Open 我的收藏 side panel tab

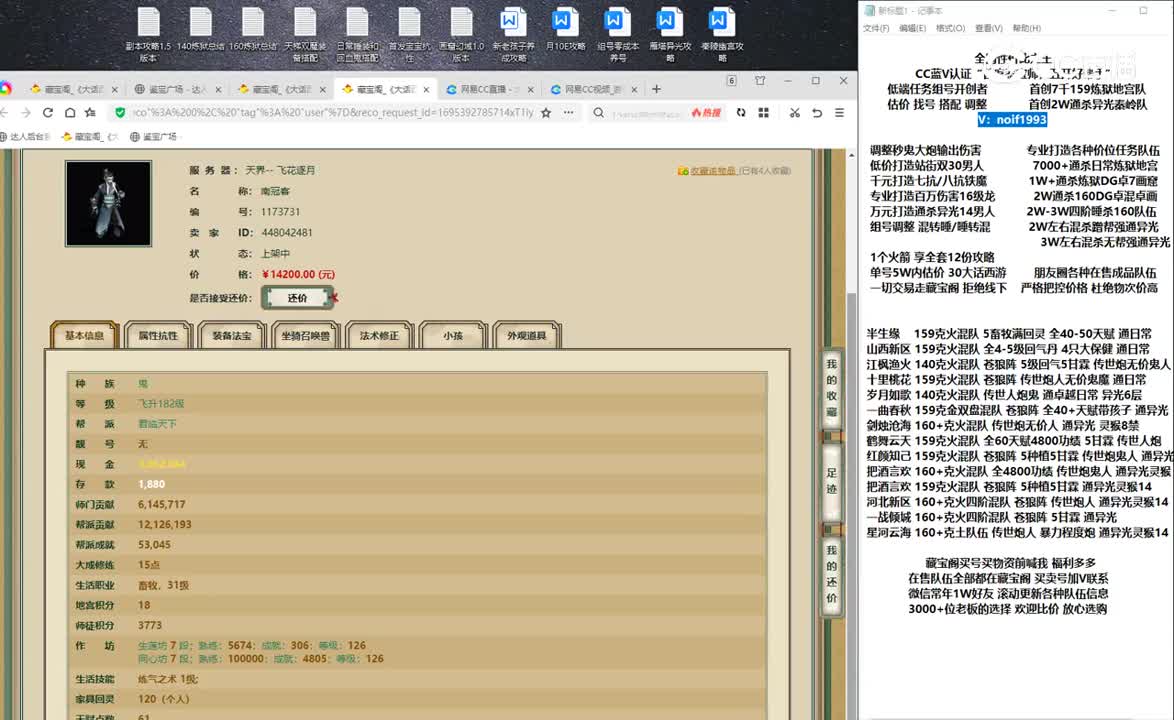coord(832,387)
